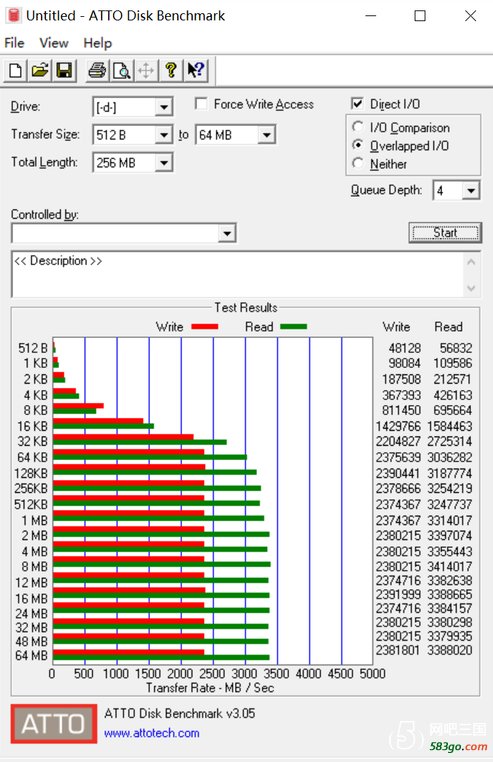Click the yellow question mark About icon
Image resolution: width=493 pixels, height=762 pixels.
click(x=171, y=71)
